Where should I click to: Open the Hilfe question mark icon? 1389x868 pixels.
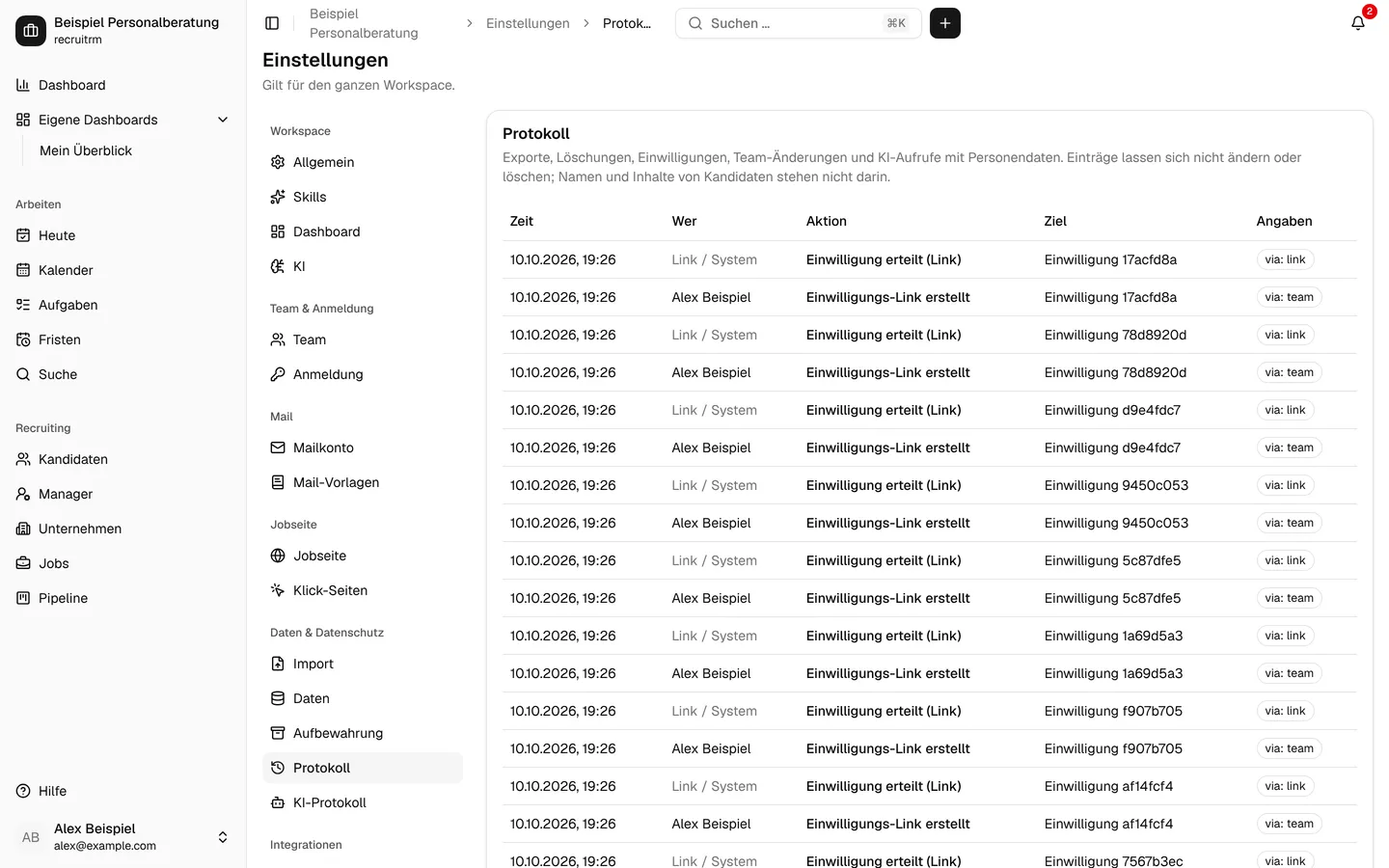23,791
